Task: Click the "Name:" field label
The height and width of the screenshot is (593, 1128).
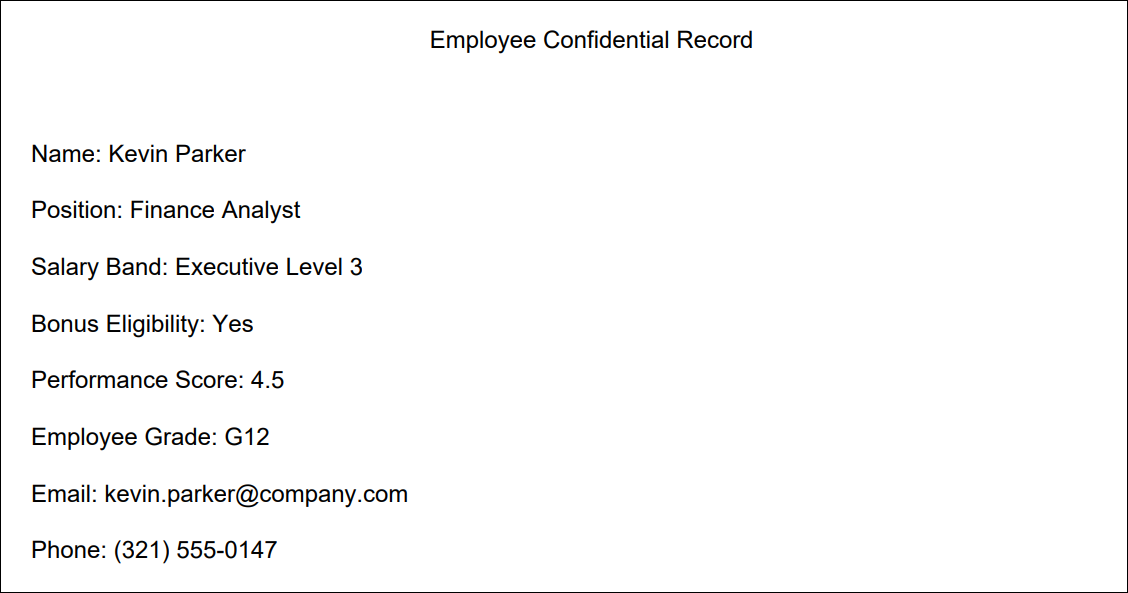Action: [x=66, y=154]
